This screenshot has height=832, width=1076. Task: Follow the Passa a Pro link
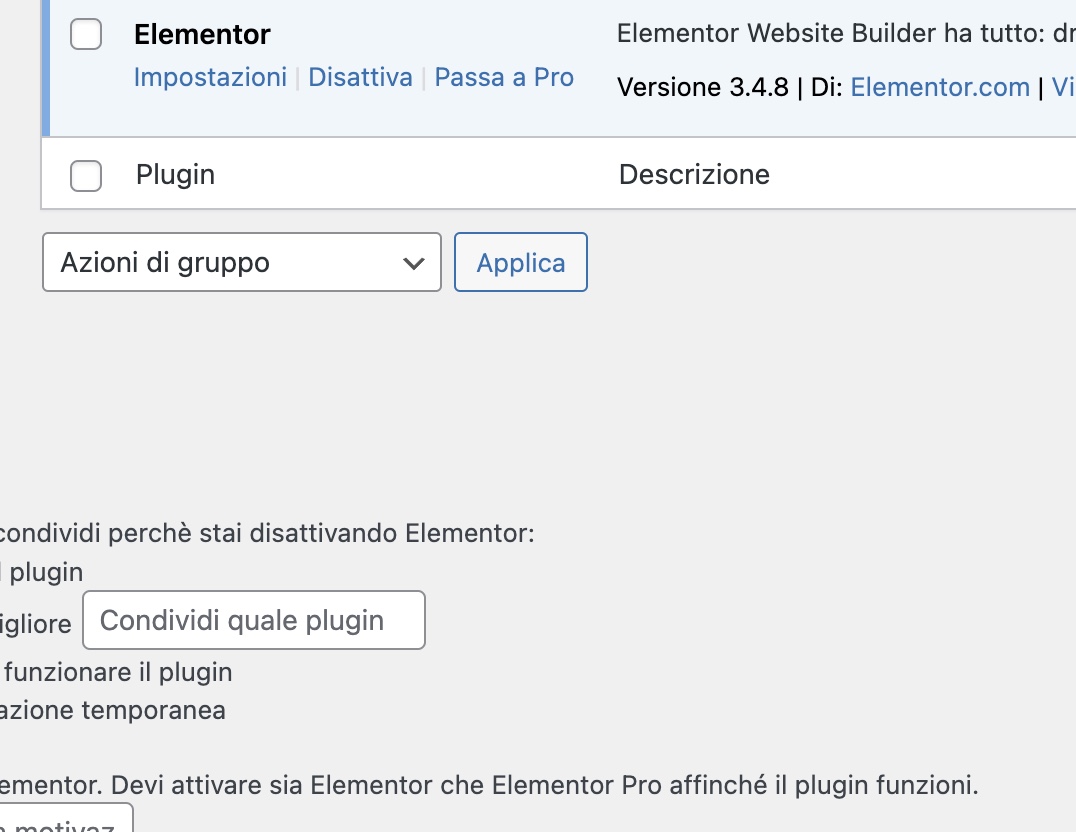tap(504, 78)
